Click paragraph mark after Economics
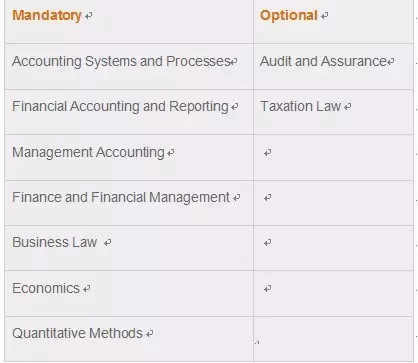 coord(87,289)
